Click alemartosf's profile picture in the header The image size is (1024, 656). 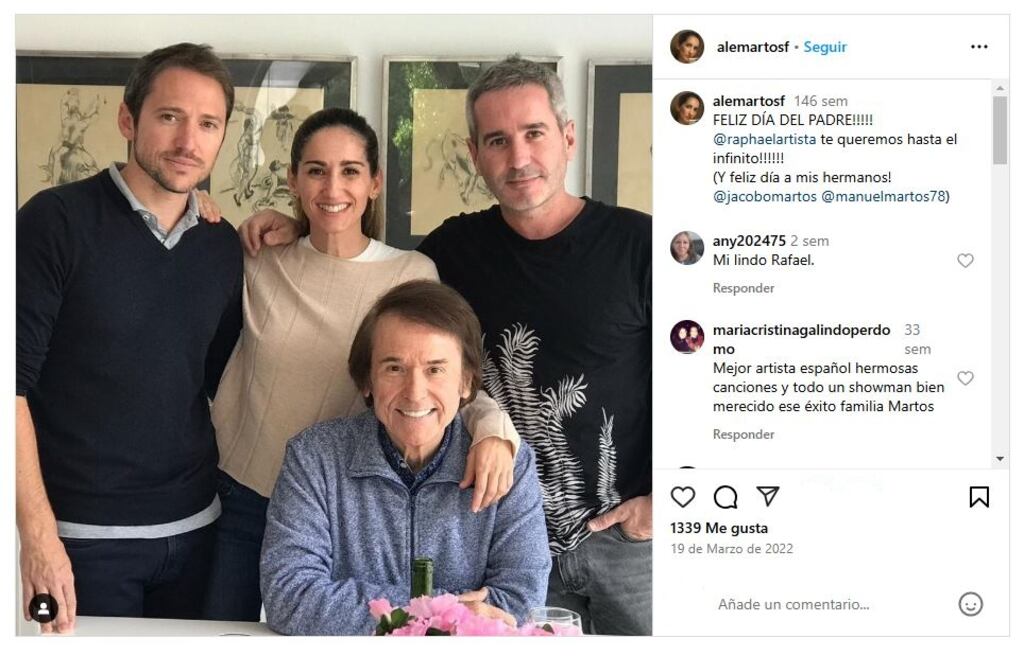687,46
